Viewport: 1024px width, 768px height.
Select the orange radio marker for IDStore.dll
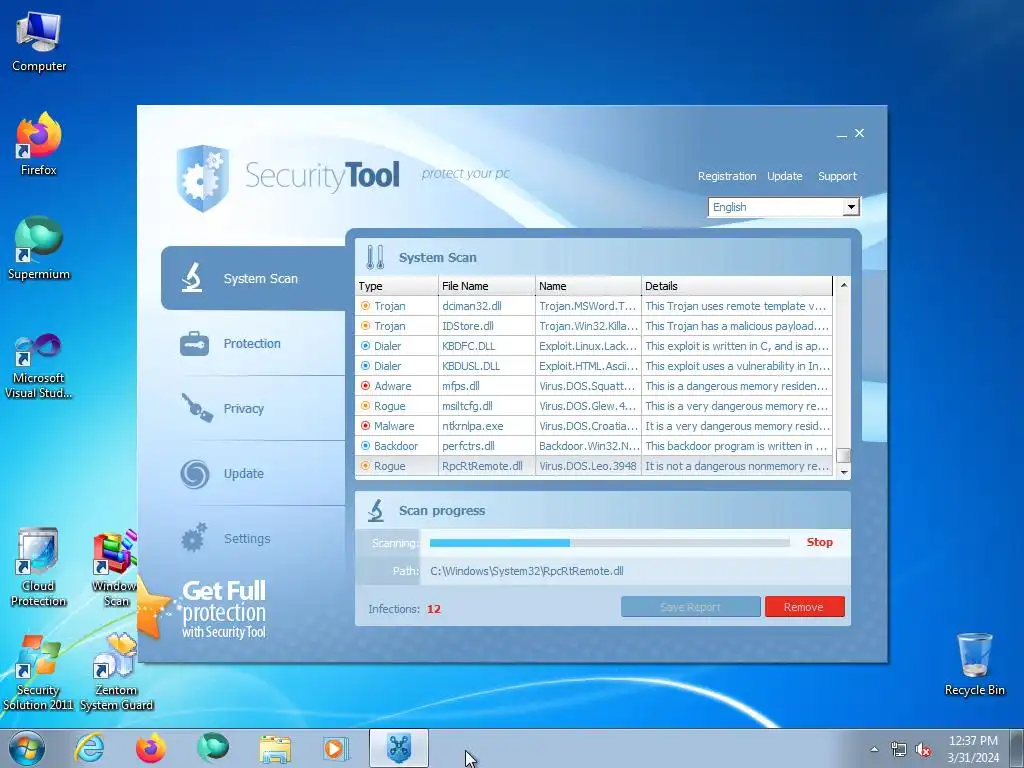point(365,326)
